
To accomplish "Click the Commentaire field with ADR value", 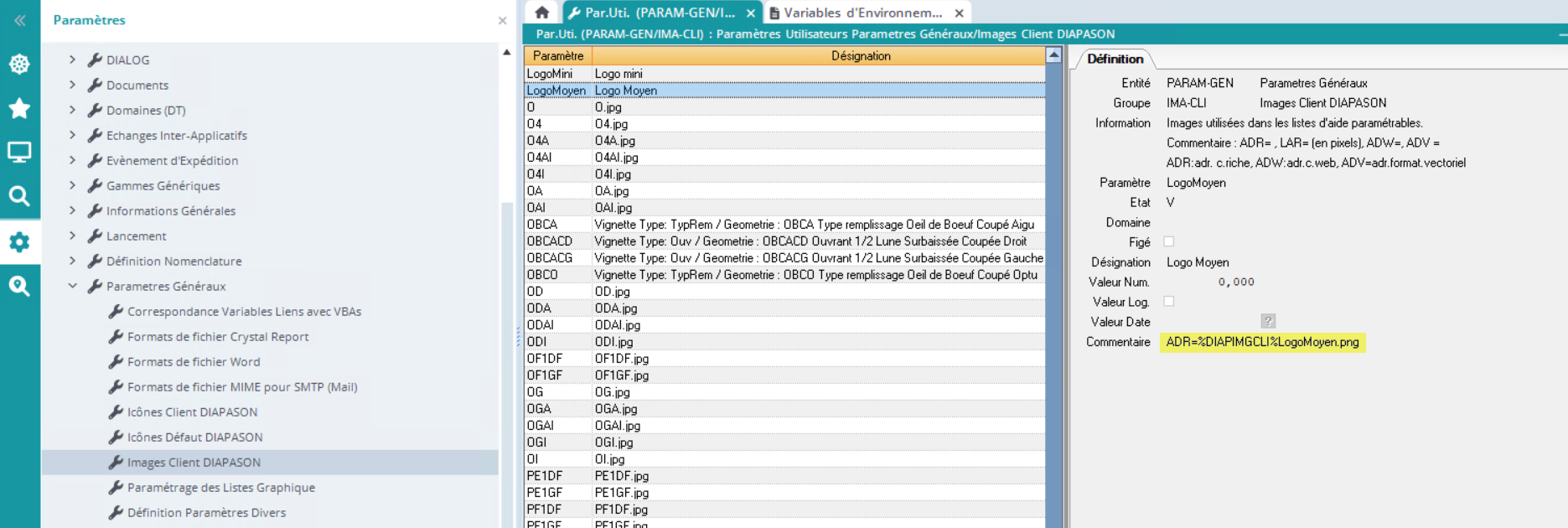I will click(x=1262, y=342).
